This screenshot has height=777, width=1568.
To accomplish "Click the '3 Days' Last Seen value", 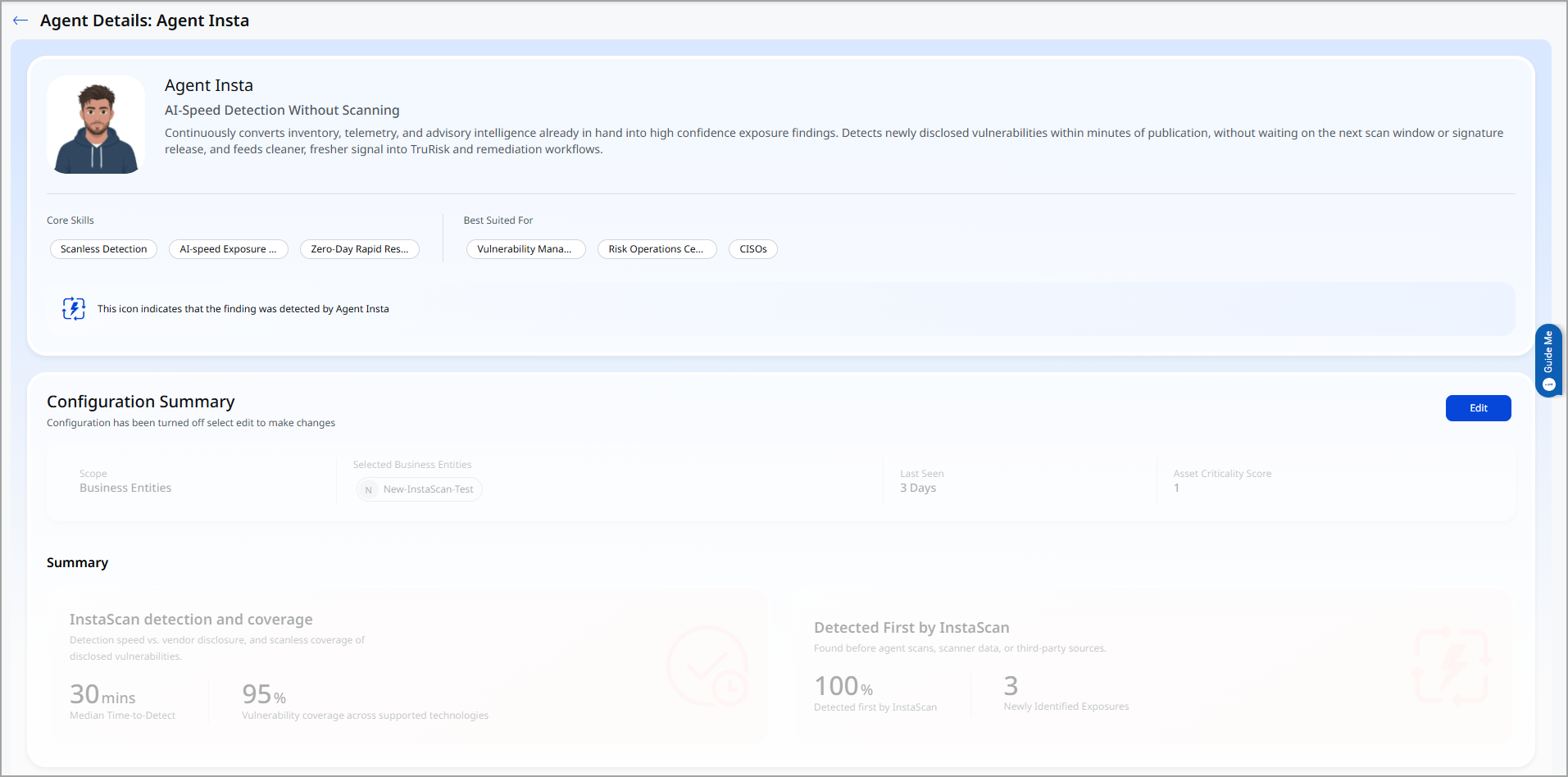I will point(918,488).
